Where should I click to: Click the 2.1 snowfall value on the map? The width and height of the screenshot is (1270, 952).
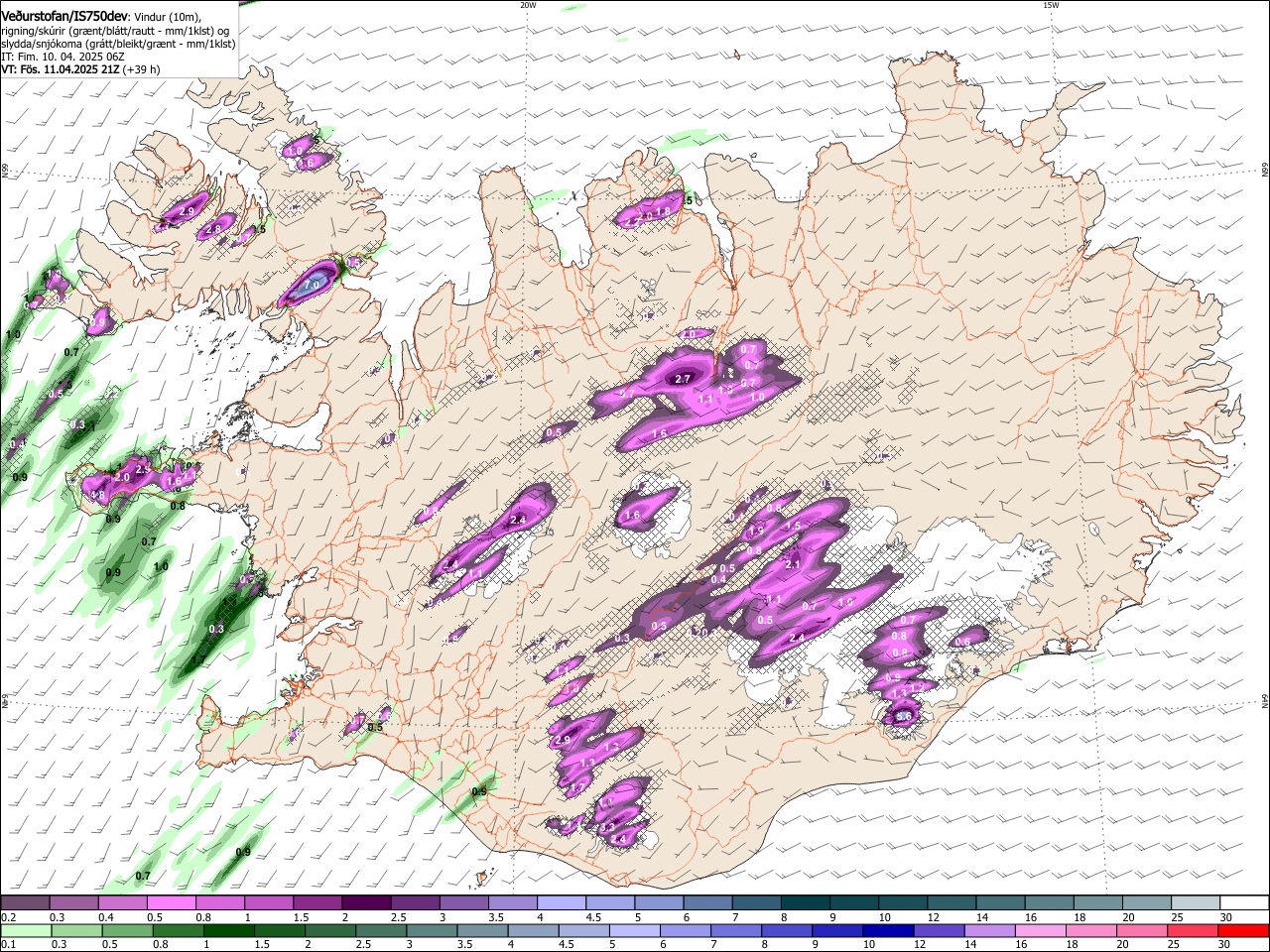pyautogui.click(x=793, y=563)
